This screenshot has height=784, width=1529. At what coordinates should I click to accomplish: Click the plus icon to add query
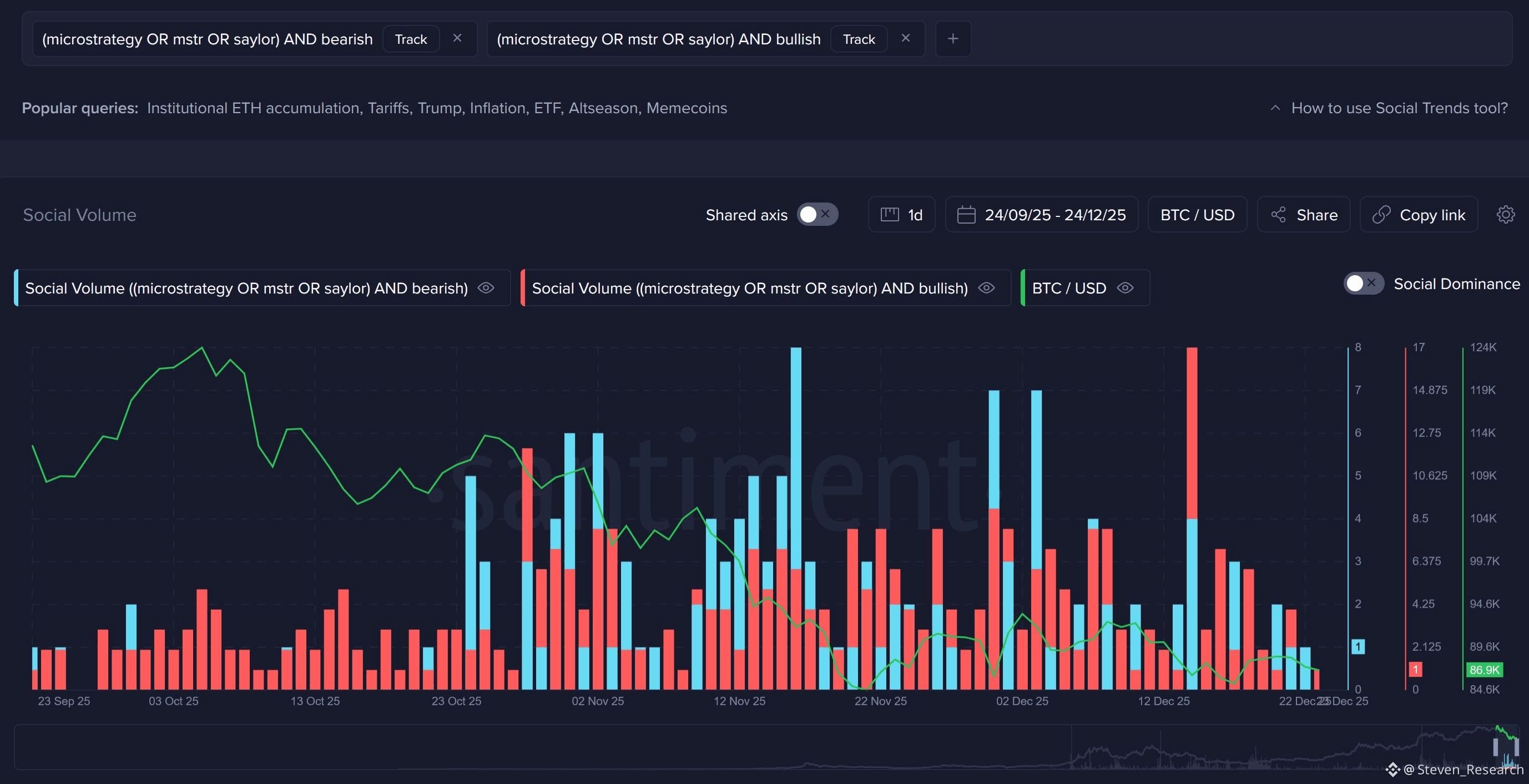953,39
